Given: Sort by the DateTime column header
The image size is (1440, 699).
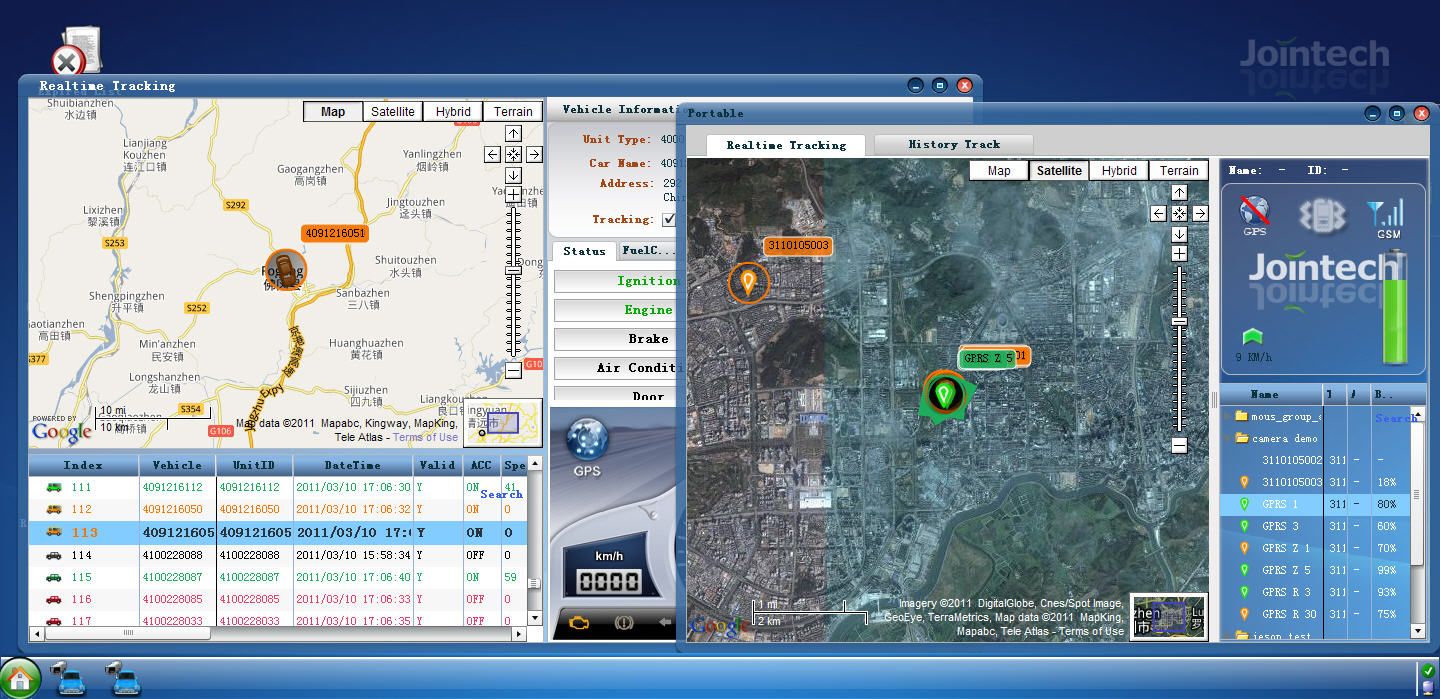Looking at the screenshot, I should pos(352,465).
